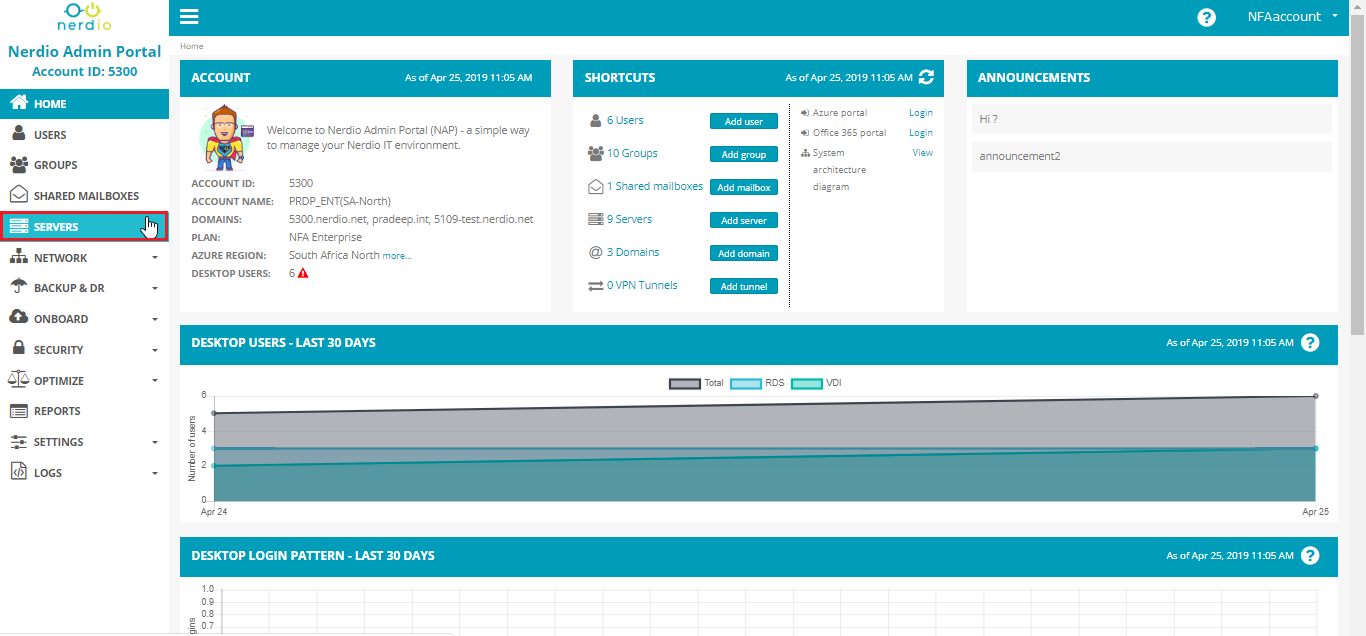Click the Add tunnel button

[x=744, y=286]
